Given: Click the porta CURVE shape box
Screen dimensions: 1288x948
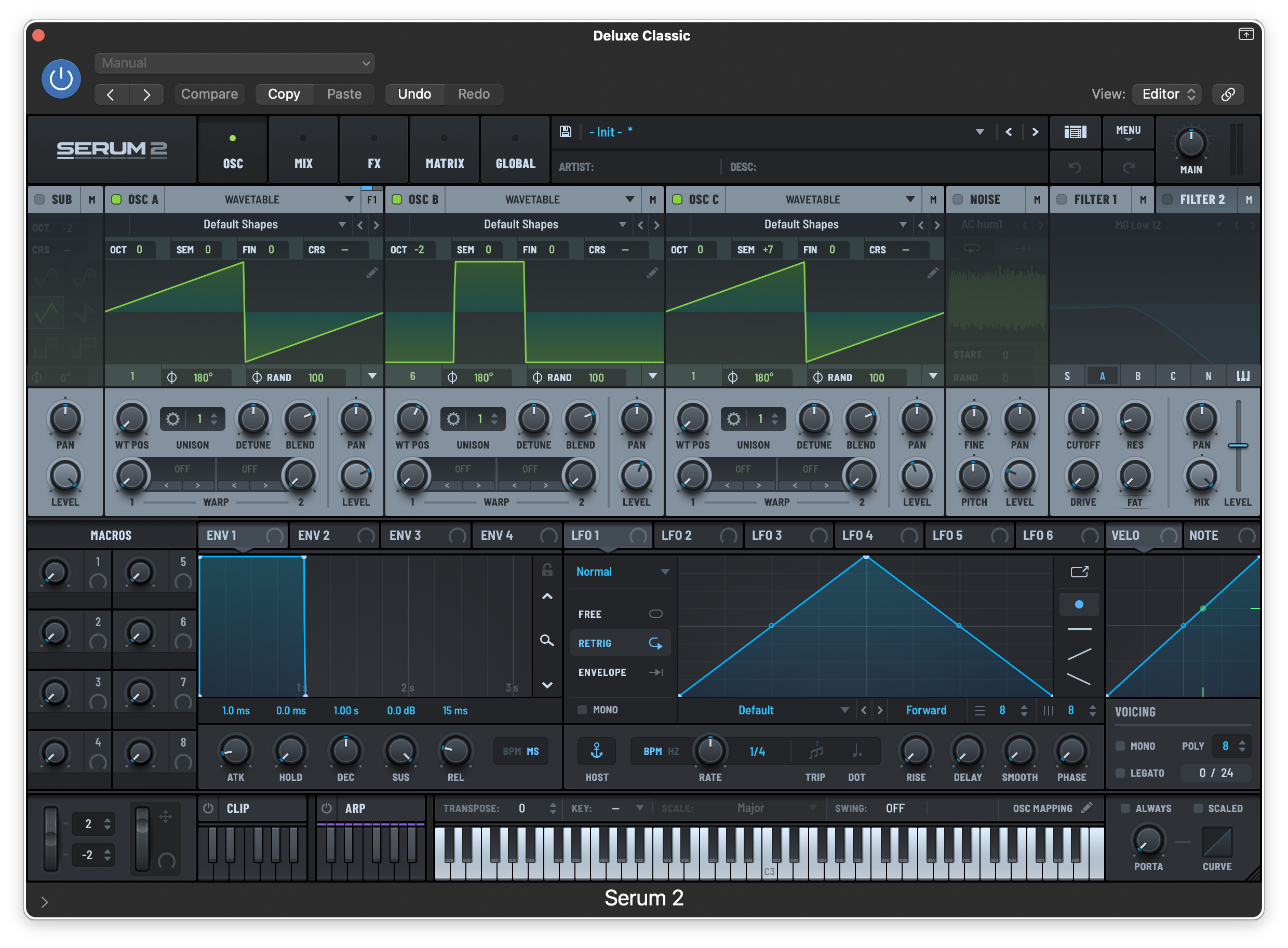Looking at the screenshot, I should 1217,842.
